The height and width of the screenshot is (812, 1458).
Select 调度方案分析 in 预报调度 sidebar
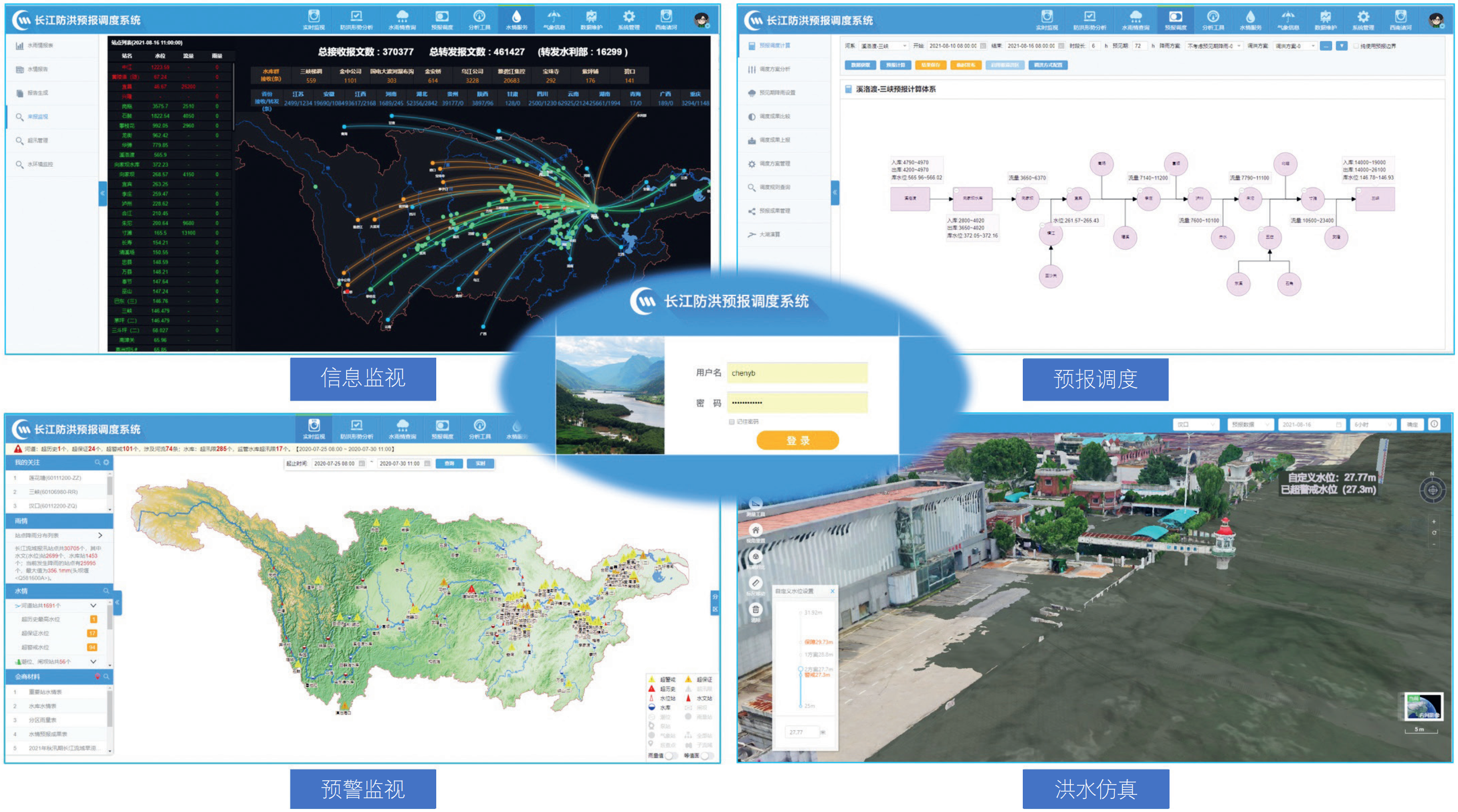coord(774,69)
